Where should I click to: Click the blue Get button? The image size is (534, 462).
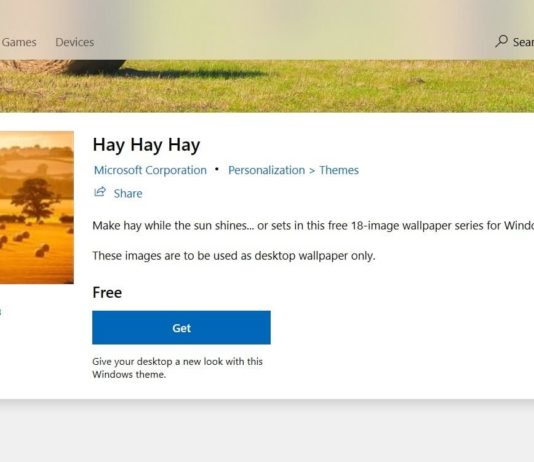[181, 328]
